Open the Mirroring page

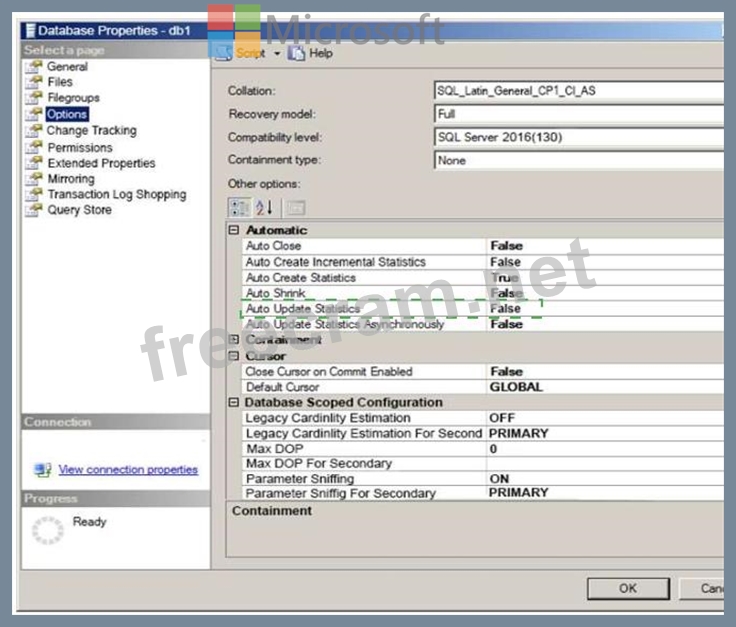pos(71,179)
